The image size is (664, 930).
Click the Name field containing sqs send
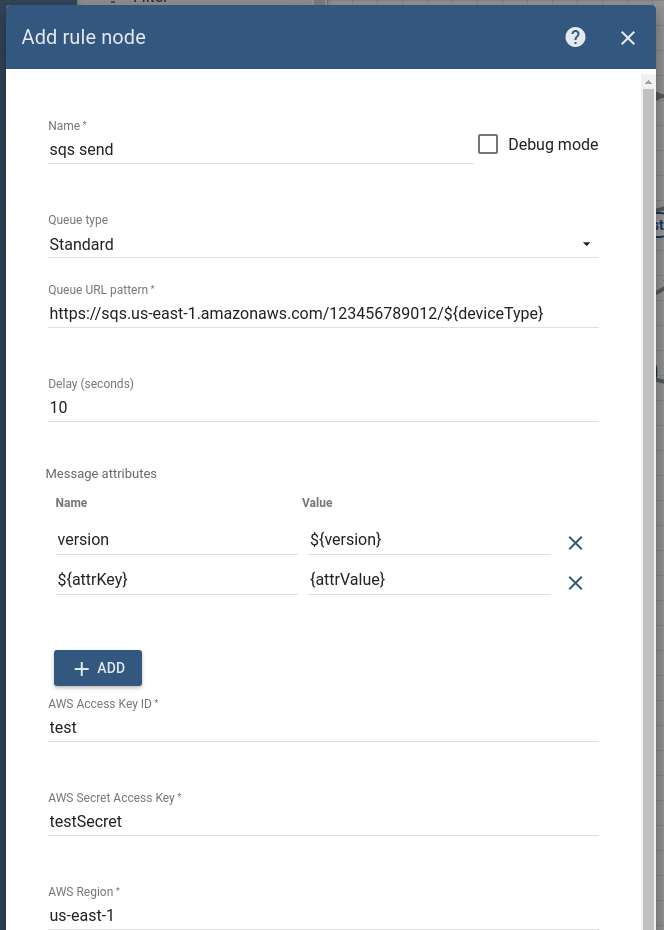tap(260, 150)
